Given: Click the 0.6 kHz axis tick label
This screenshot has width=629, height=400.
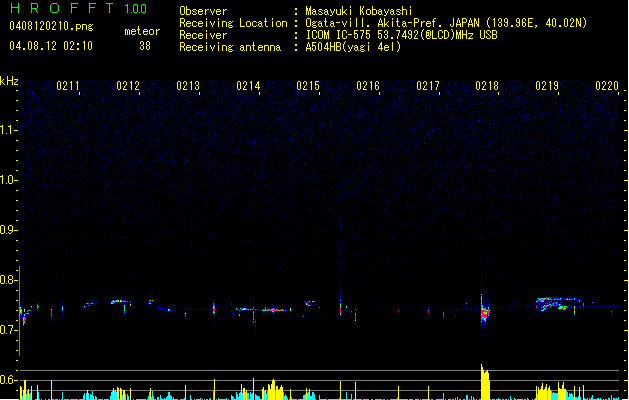Looking at the screenshot, I should pyautogui.click(x=7, y=380).
